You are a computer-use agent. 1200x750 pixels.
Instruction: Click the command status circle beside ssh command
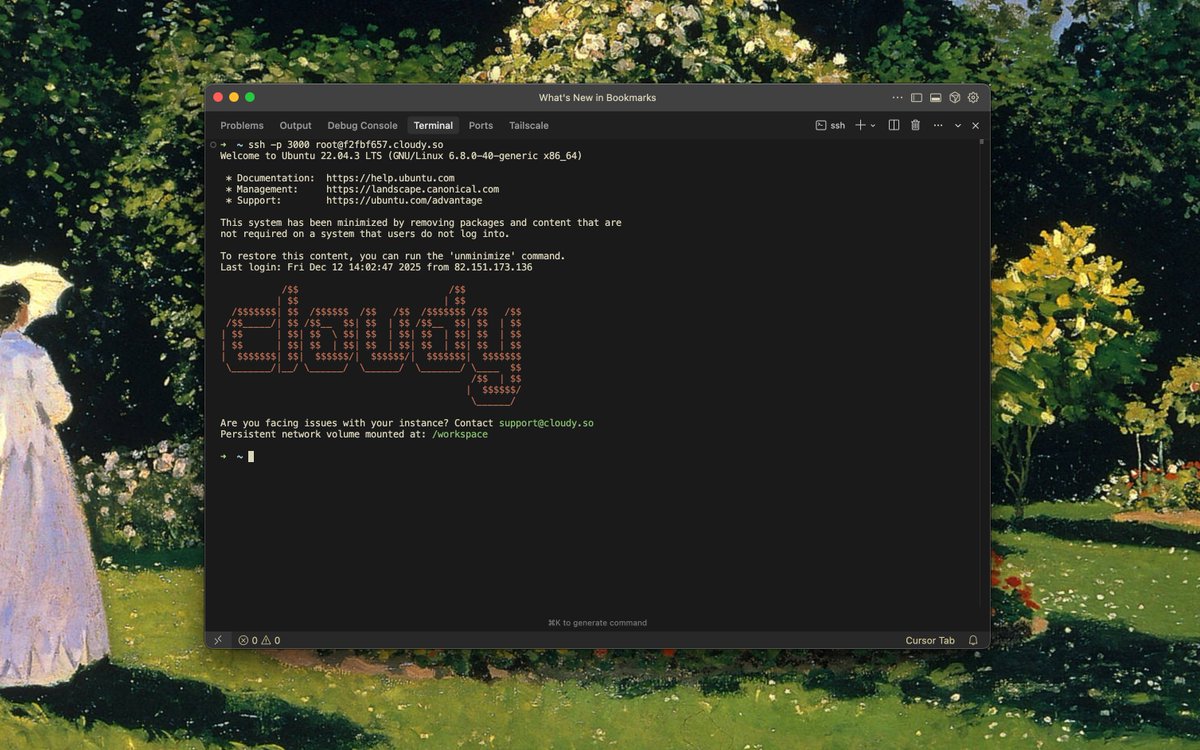212,145
